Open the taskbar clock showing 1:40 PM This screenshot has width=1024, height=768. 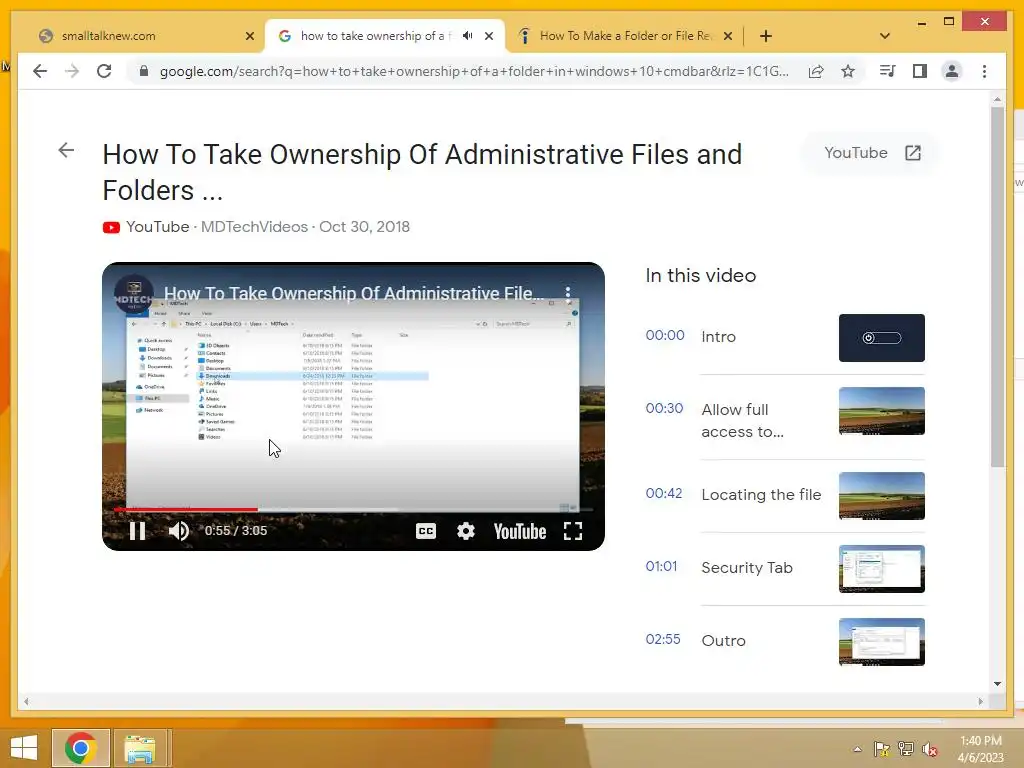pyautogui.click(x=980, y=749)
